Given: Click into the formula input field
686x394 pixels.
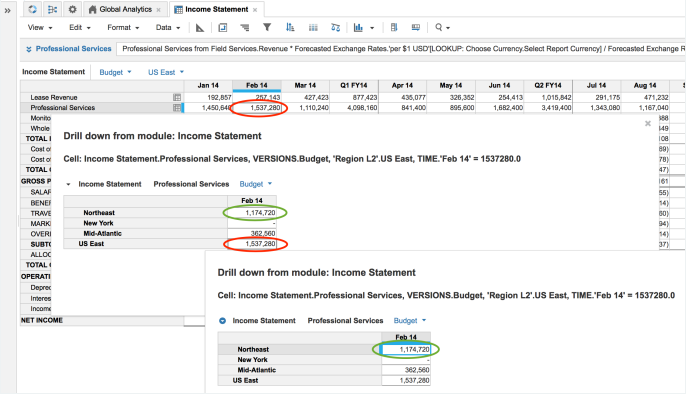Looking at the screenshot, I should [x=401, y=49].
